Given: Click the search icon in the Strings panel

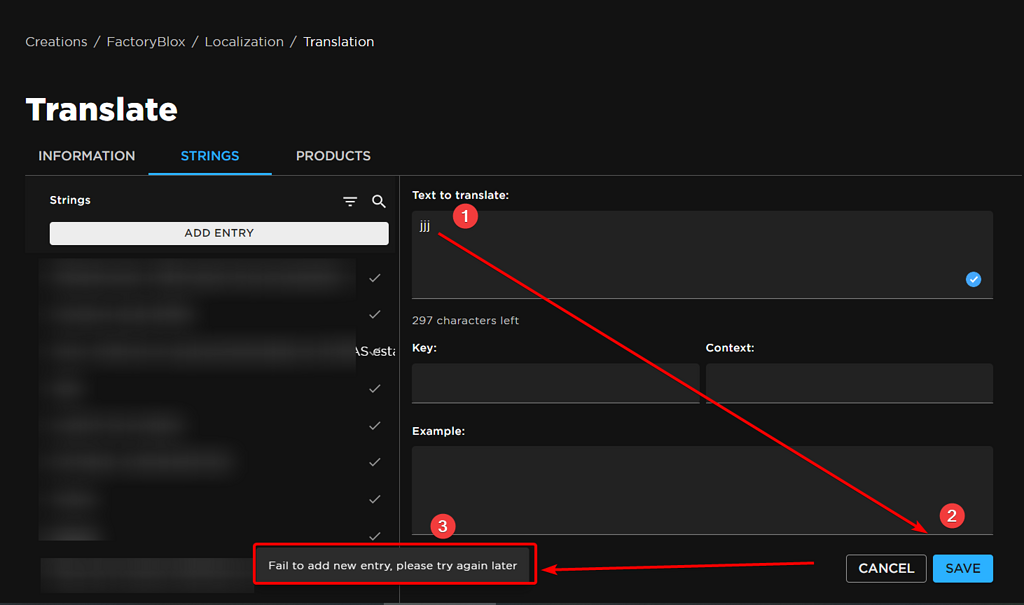Looking at the screenshot, I should tap(378, 201).
